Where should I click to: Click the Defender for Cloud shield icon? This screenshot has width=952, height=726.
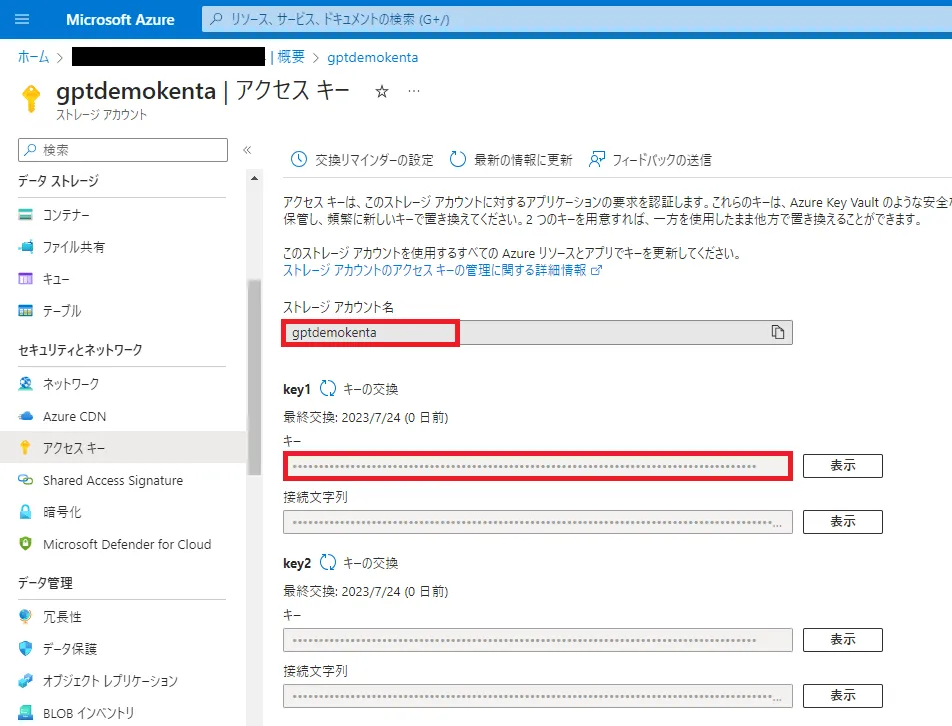pos(26,543)
